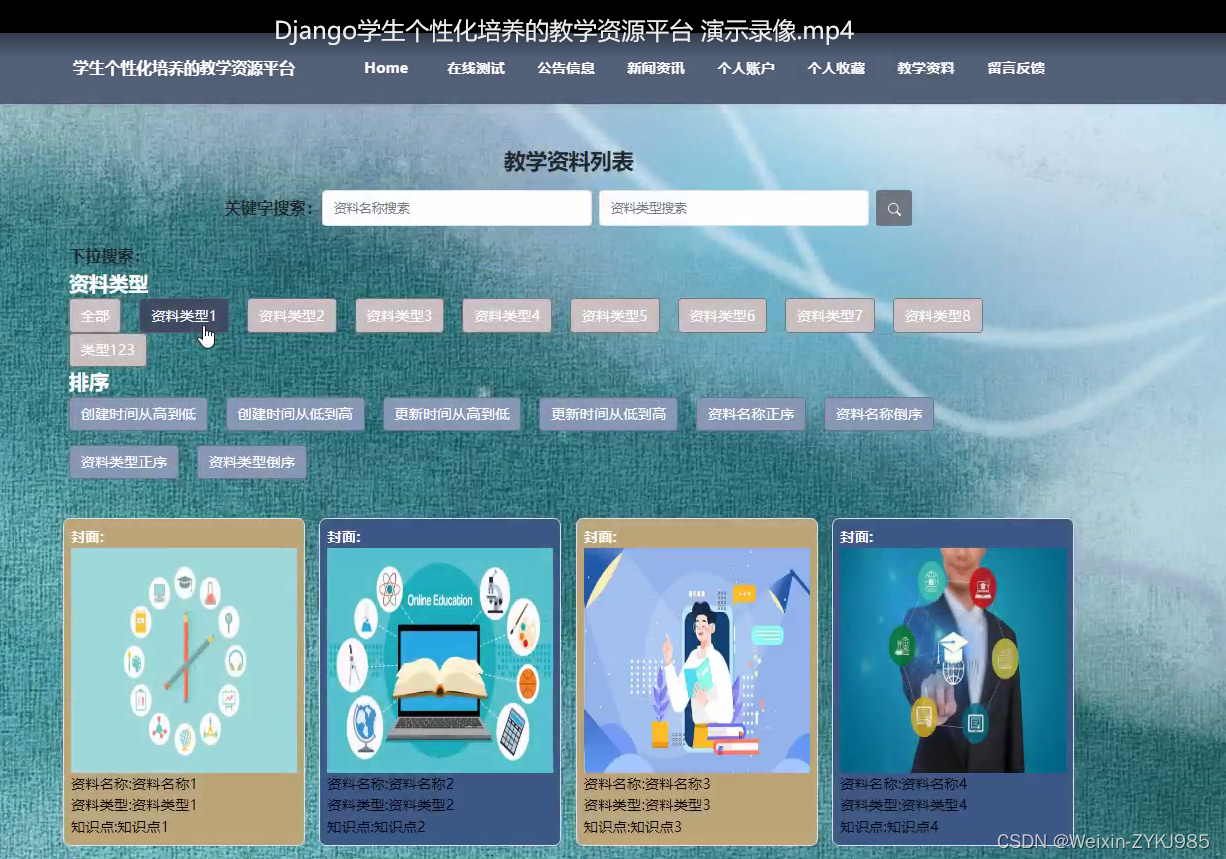
Task: Click text 资料类型:资料类型4 in fourth card
Action: 904,805
